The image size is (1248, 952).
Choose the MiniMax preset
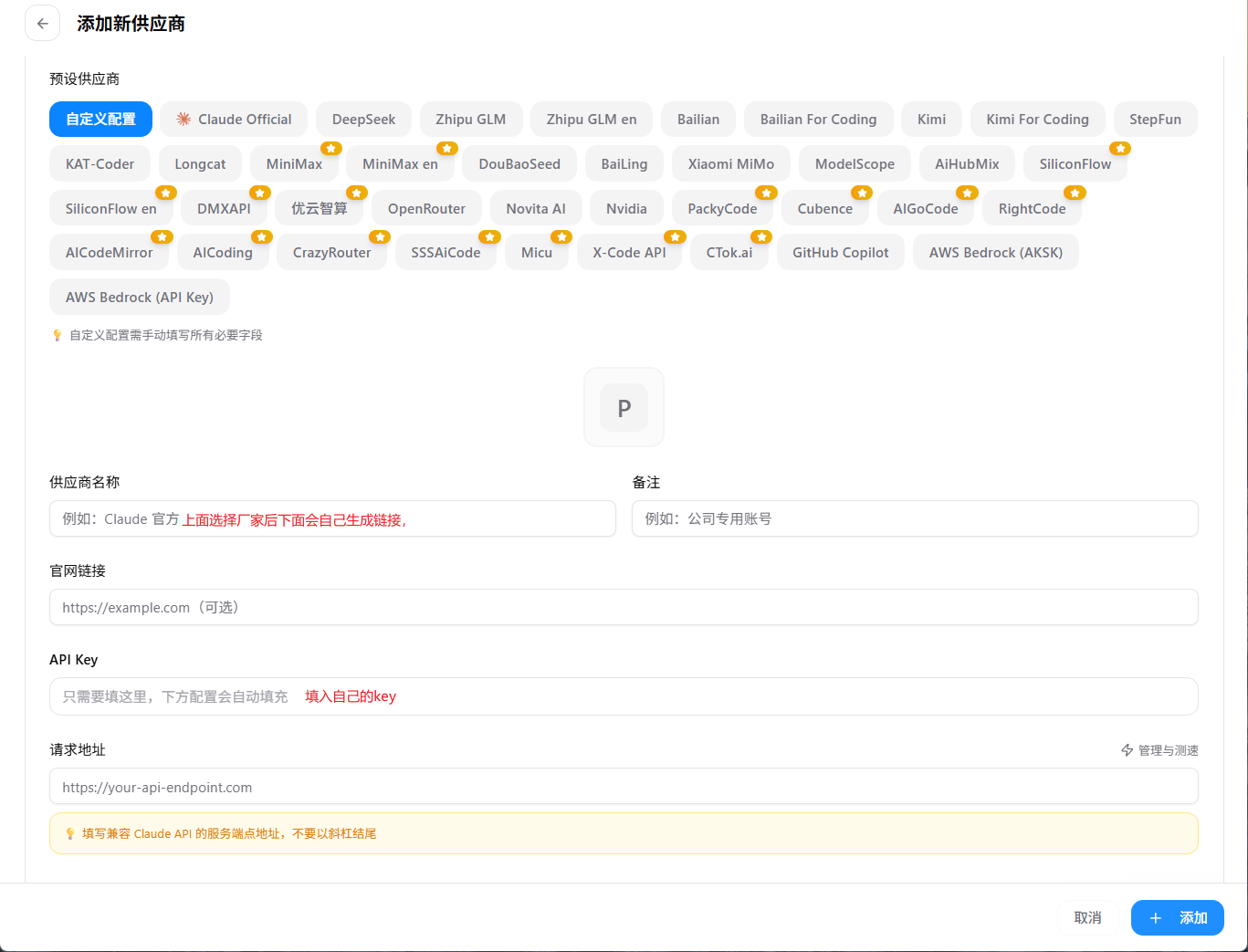point(294,164)
